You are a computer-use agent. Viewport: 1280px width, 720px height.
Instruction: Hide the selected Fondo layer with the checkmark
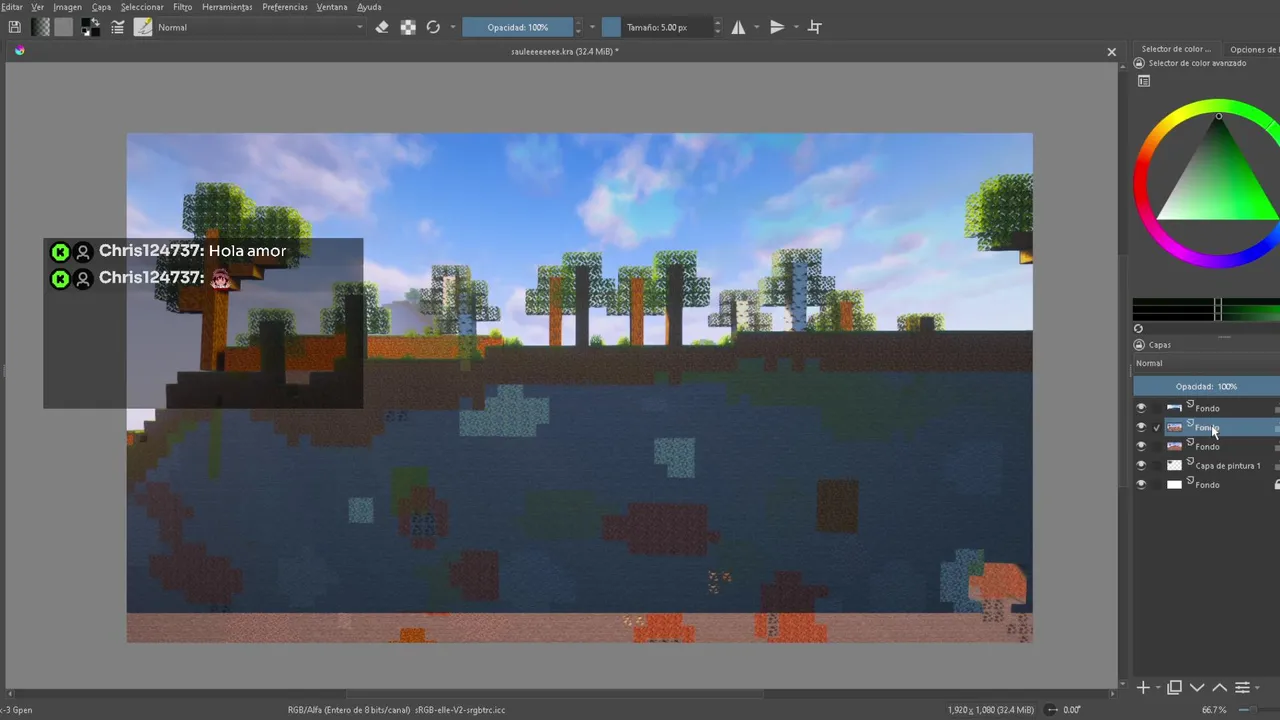click(x=1141, y=427)
